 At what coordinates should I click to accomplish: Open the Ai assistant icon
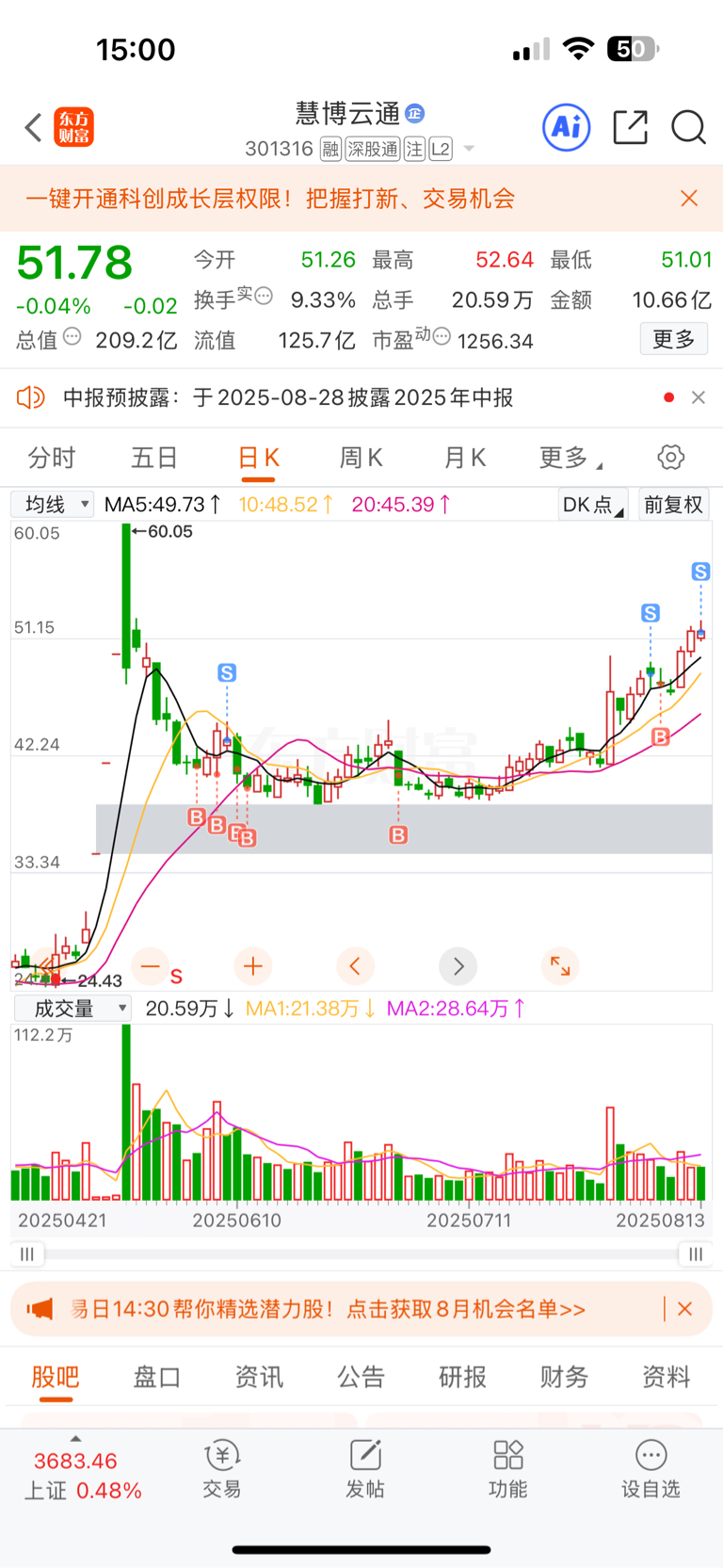coord(567,127)
